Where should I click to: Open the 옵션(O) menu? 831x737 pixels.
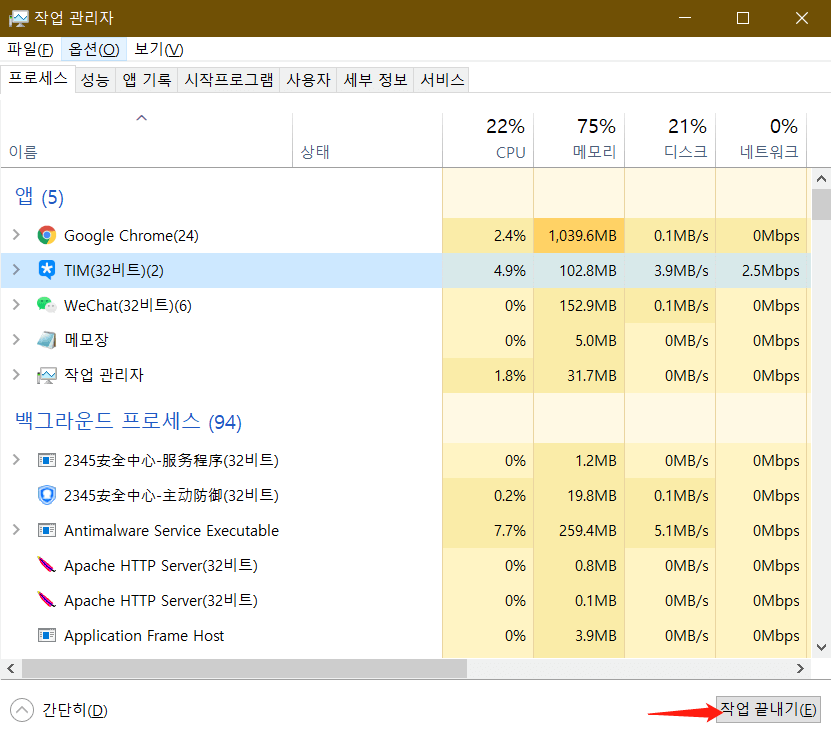92,49
